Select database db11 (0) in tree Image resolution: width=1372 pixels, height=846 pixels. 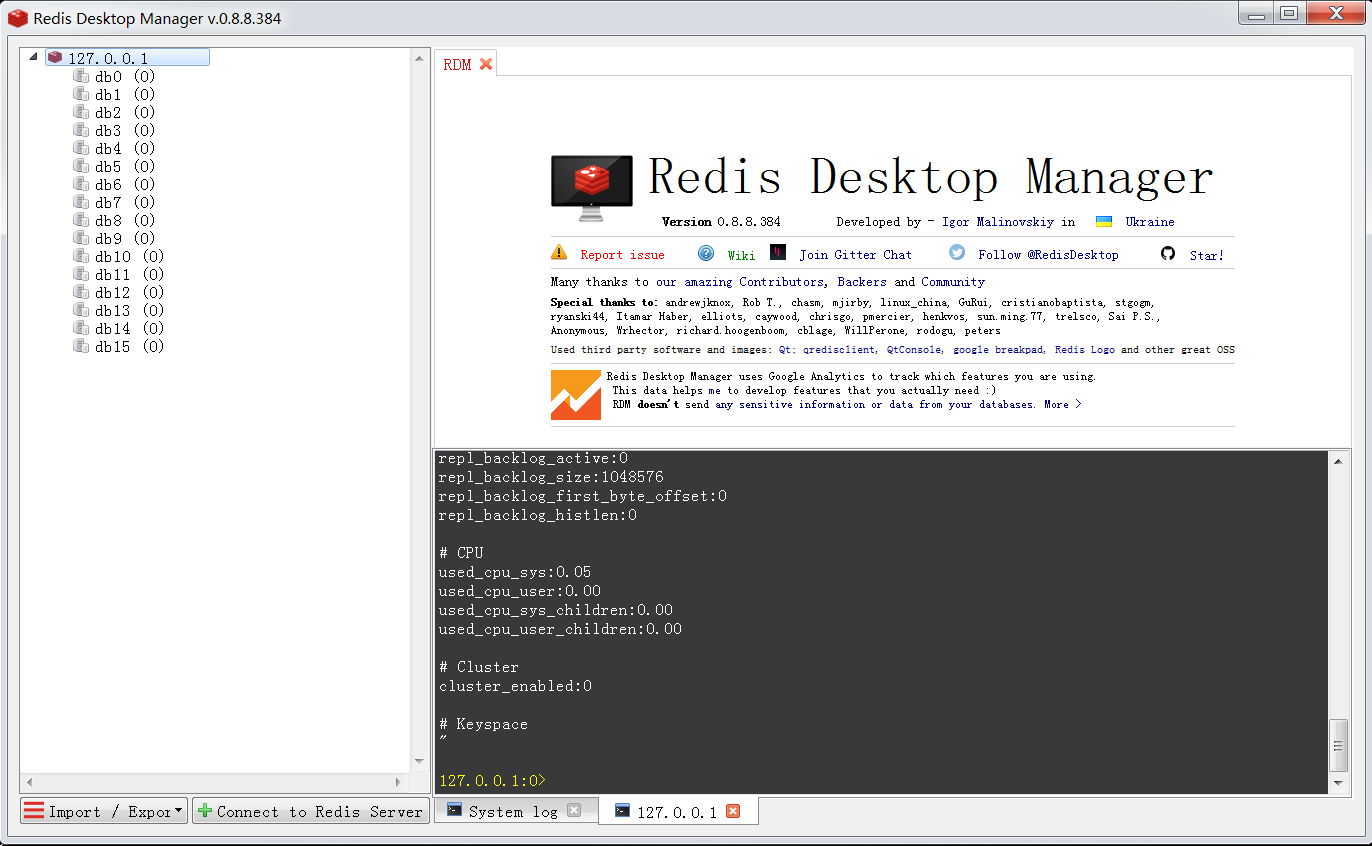point(129,275)
